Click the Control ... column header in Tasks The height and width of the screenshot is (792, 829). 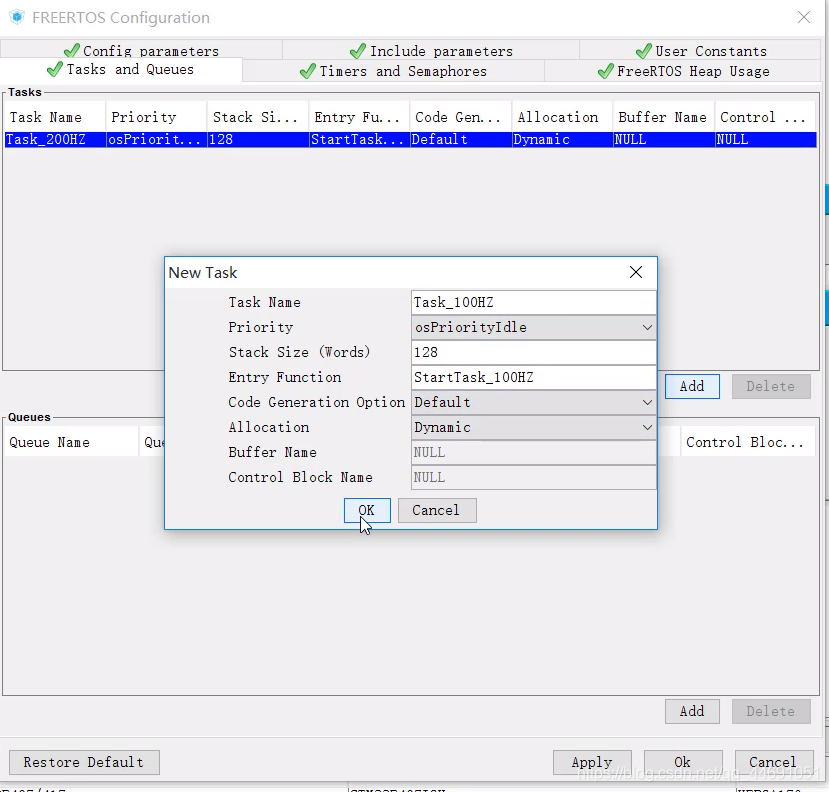click(766, 117)
